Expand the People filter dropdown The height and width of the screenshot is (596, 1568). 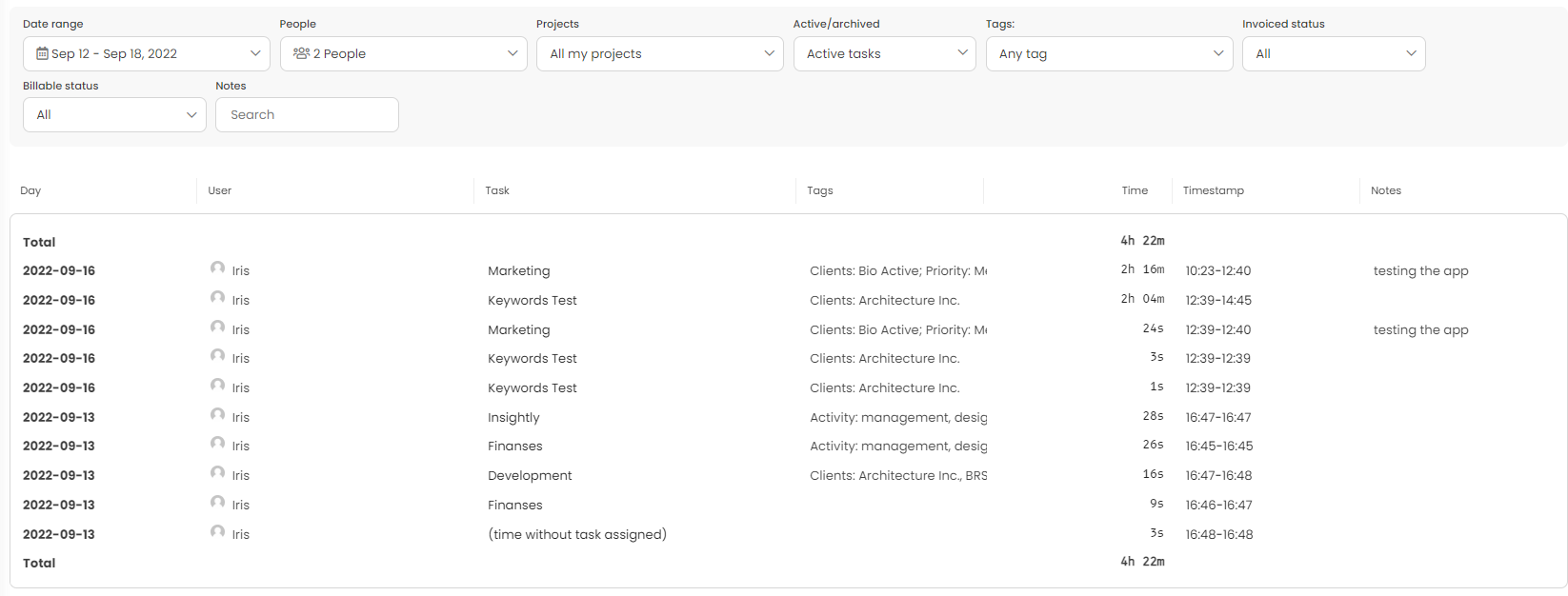pos(404,54)
